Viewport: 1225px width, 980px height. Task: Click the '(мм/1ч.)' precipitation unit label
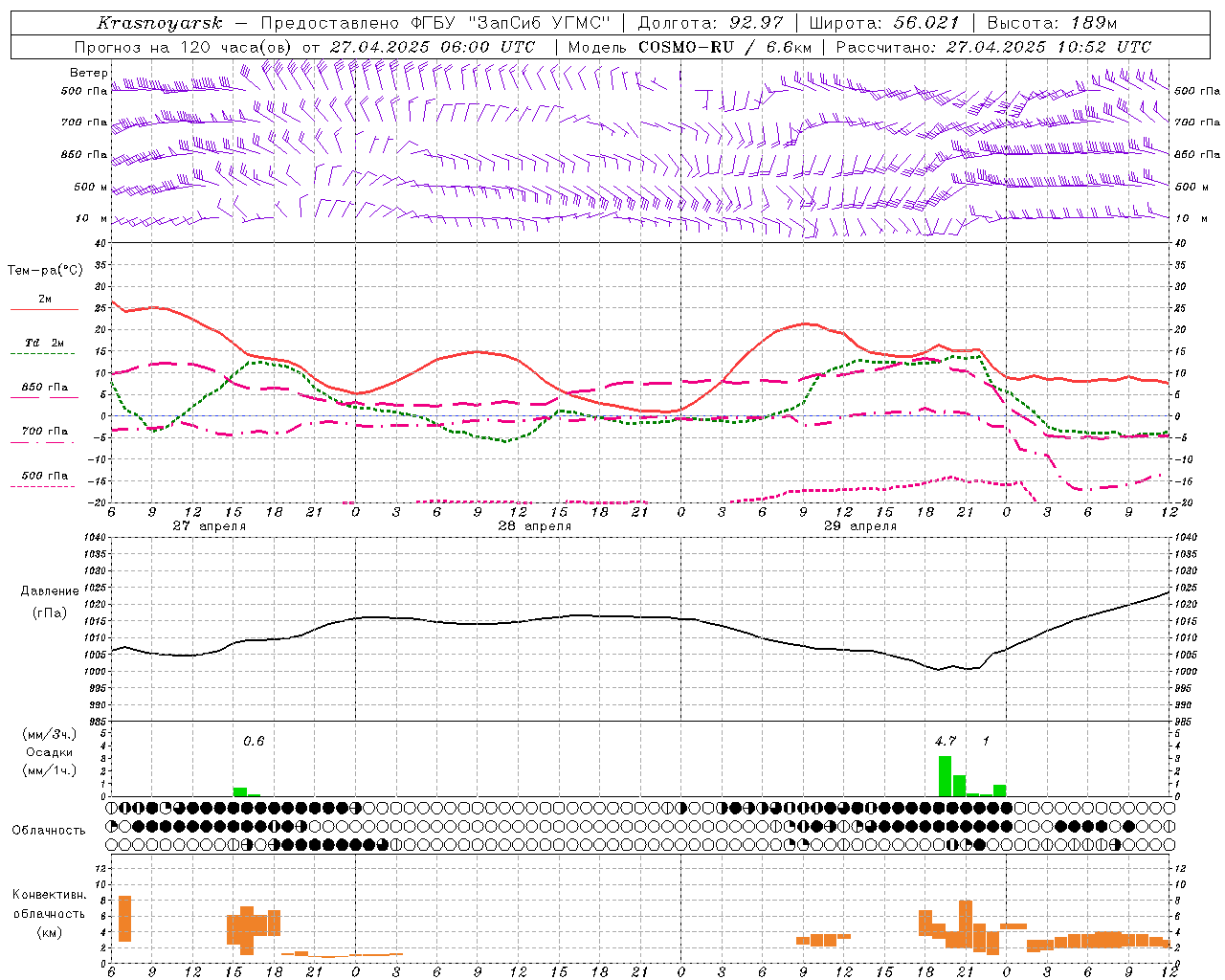pyautogui.click(x=50, y=770)
